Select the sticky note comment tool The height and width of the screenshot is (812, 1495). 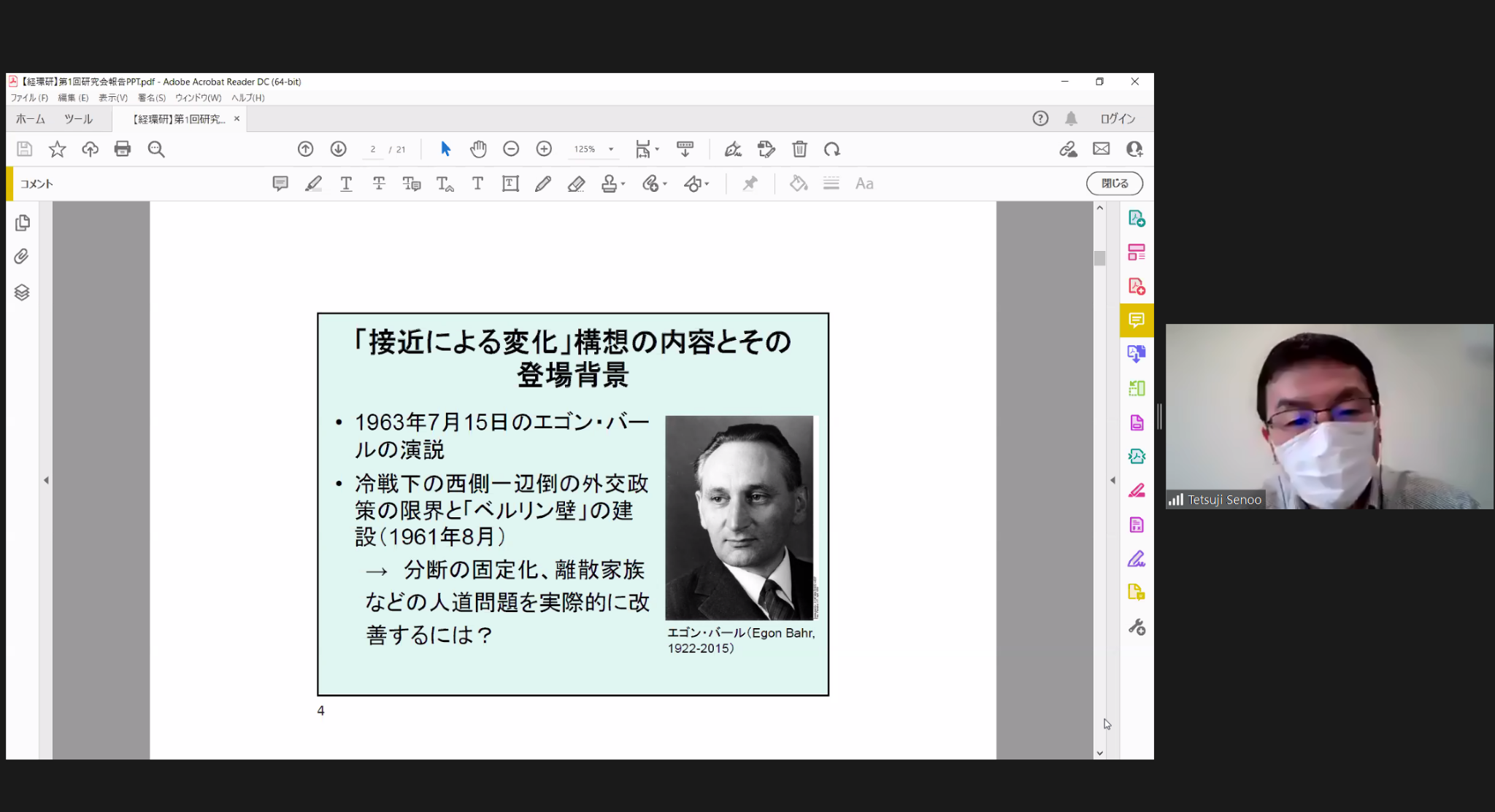280,184
